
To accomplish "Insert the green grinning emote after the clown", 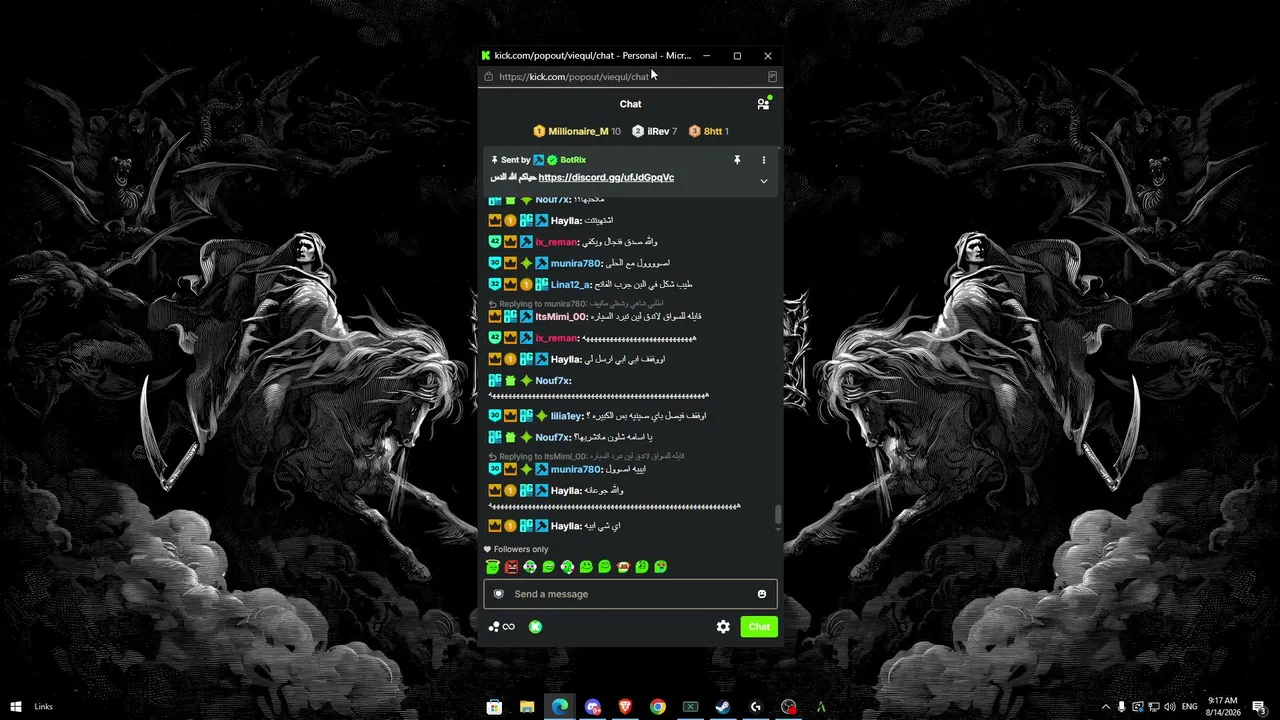I will coord(549,567).
